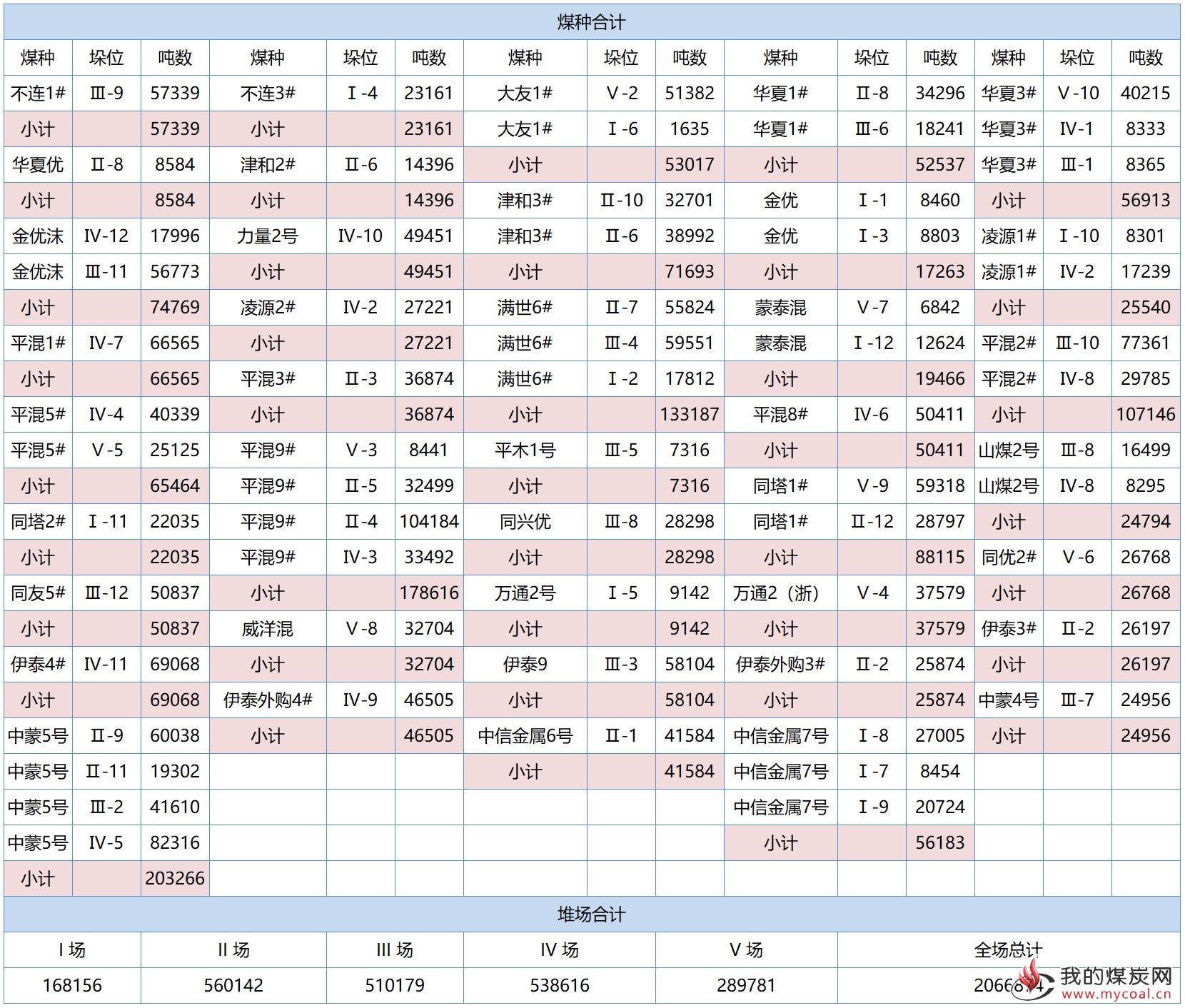The height and width of the screenshot is (1008, 1185).
Task: Select the 华夏优 coal type cell
Action: pos(38,164)
